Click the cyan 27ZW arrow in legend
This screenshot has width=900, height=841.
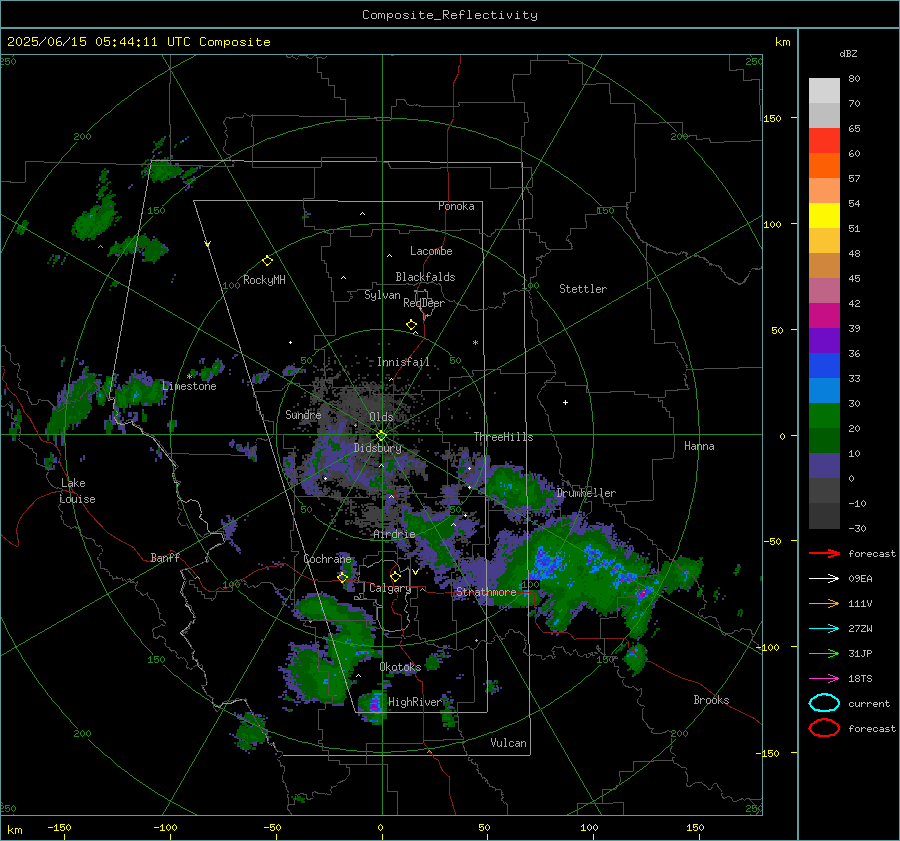(x=824, y=629)
